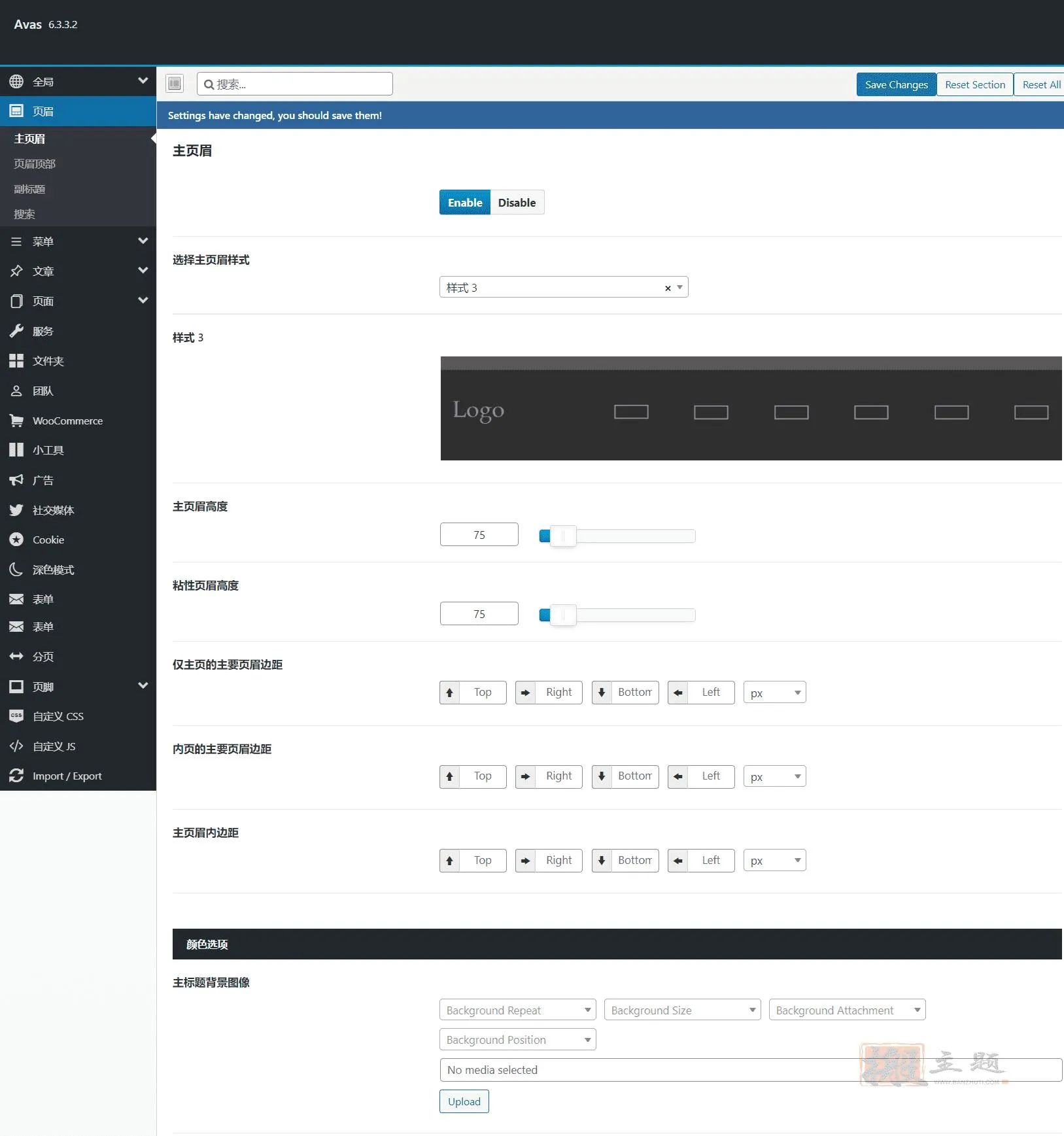Click the Upload button
The width and height of the screenshot is (1064, 1136).
[464, 1101]
